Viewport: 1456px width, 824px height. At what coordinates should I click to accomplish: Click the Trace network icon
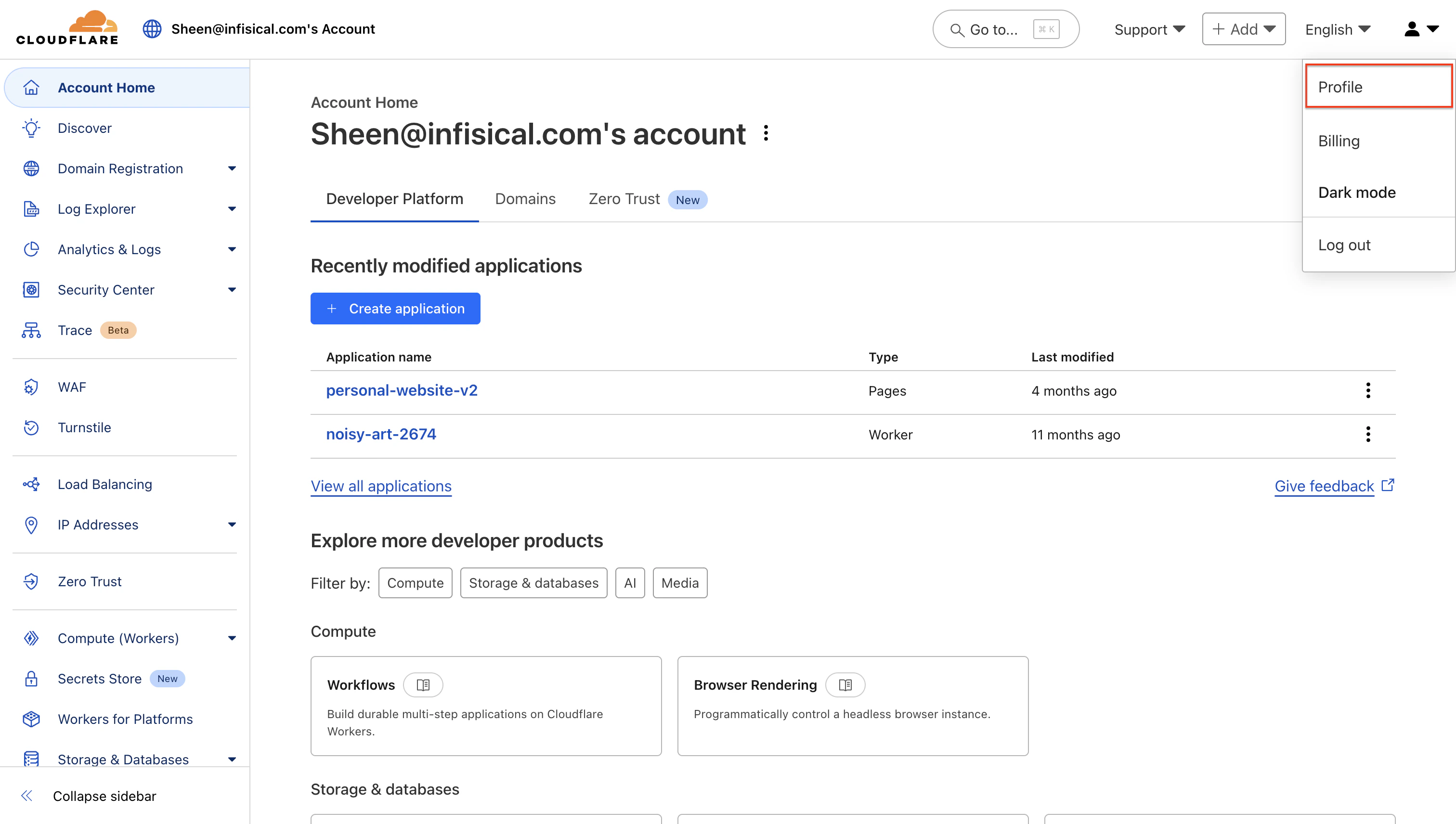click(x=31, y=331)
